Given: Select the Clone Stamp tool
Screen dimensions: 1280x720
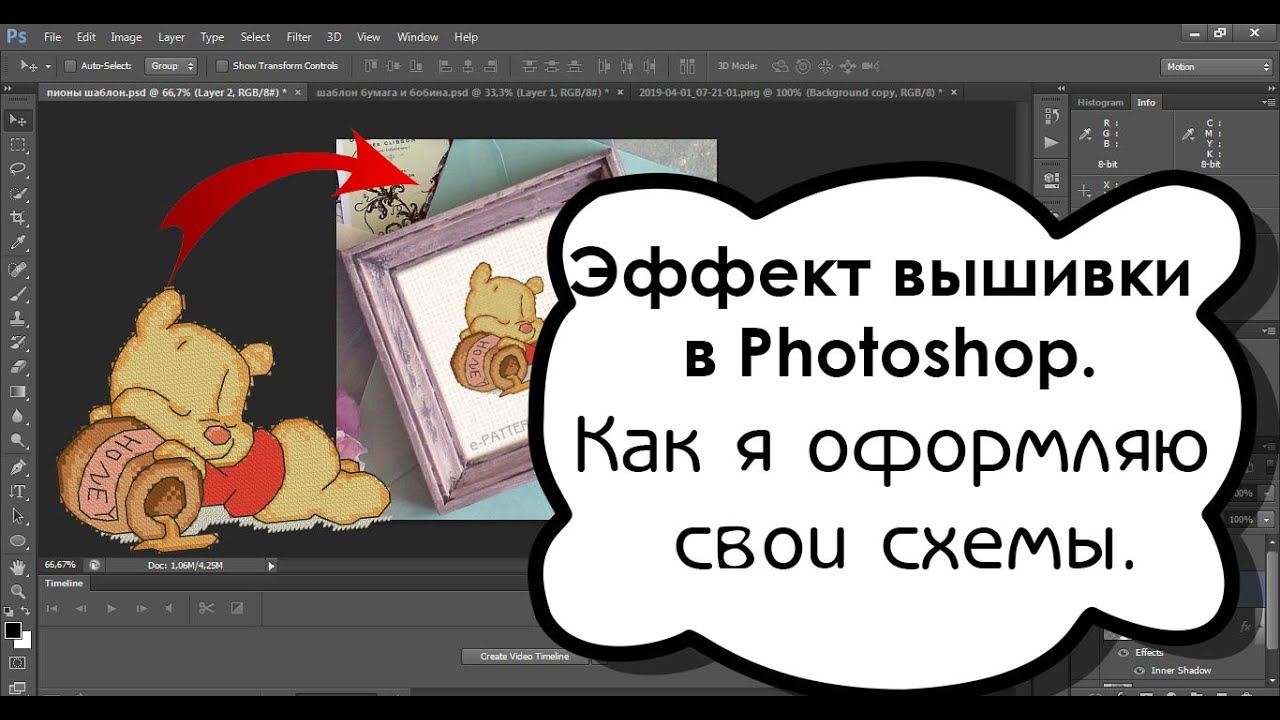Looking at the screenshot, I should pyautogui.click(x=18, y=318).
